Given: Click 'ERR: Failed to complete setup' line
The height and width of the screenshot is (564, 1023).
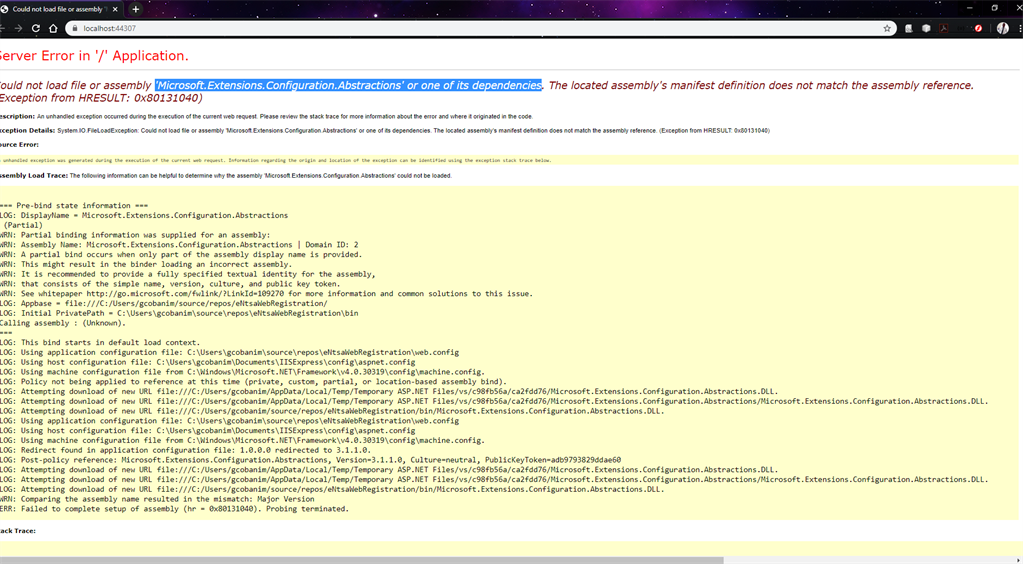Looking at the screenshot, I should pyautogui.click(x=174, y=509).
